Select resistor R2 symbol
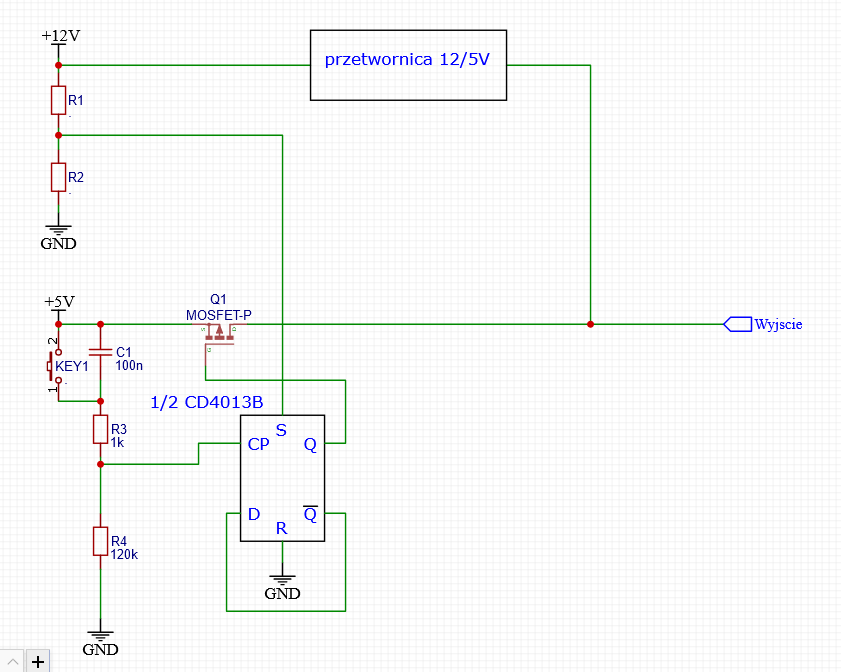The height and width of the screenshot is (672, 841). [x=58, y=177]
